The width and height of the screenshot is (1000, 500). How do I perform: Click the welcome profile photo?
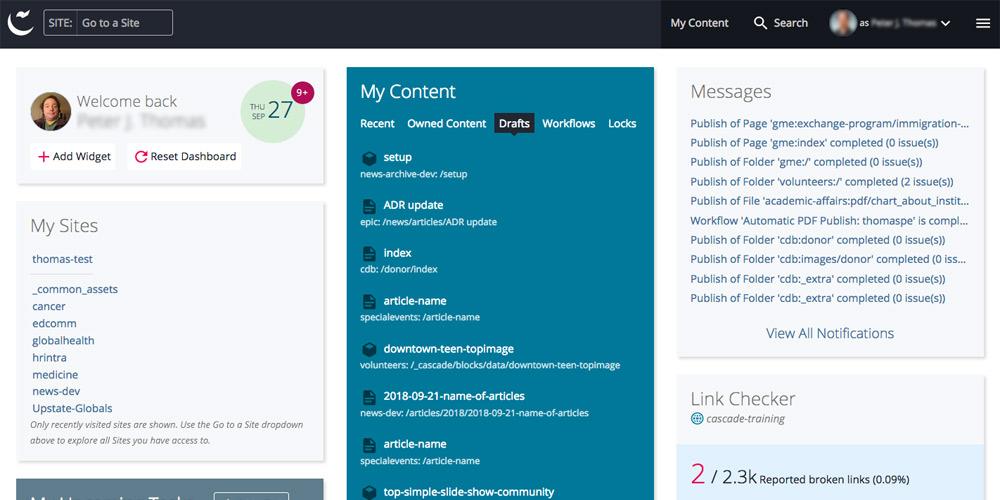click(x=51, y=112)
